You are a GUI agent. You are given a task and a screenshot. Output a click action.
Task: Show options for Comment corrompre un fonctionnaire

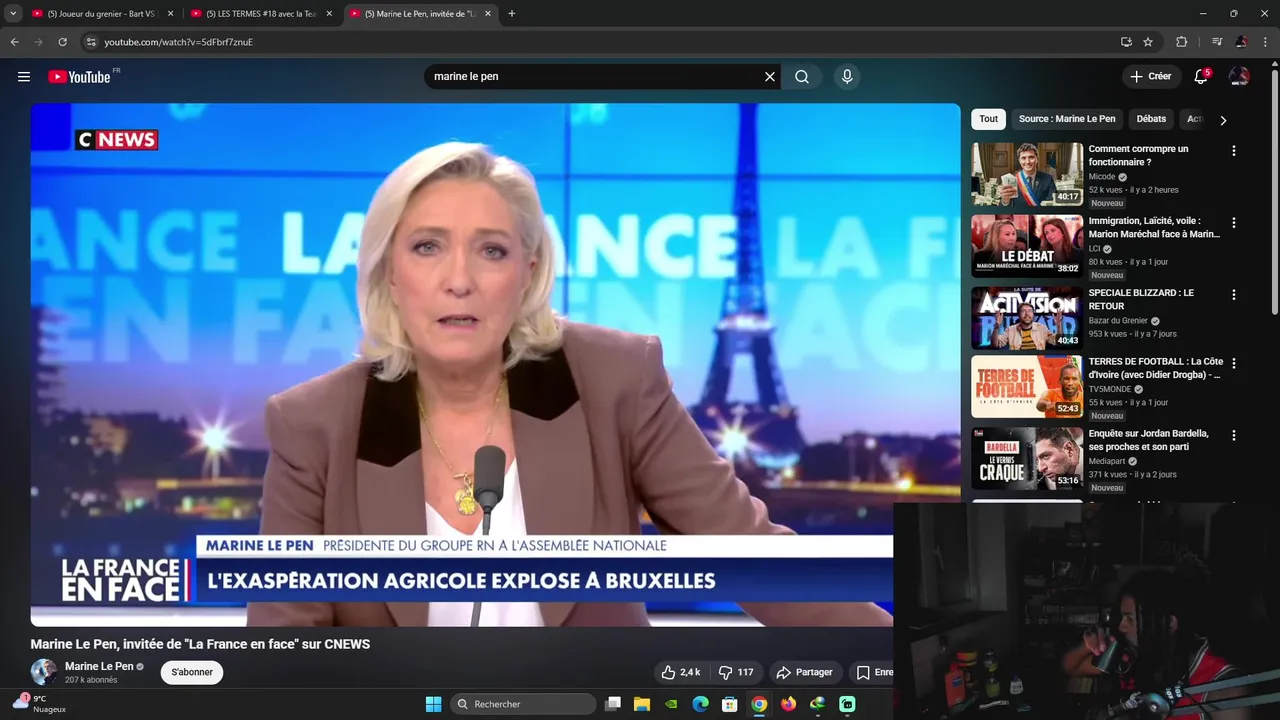[x=1233, y=151]
